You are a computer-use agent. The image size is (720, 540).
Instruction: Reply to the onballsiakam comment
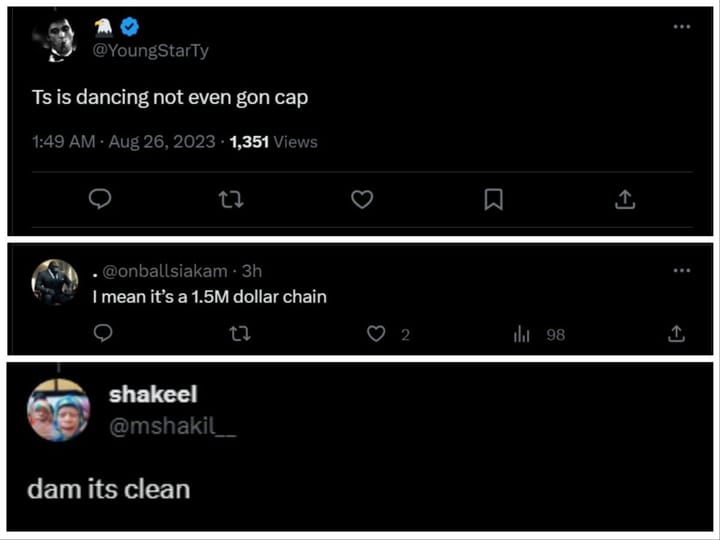(x=101, y=334)
